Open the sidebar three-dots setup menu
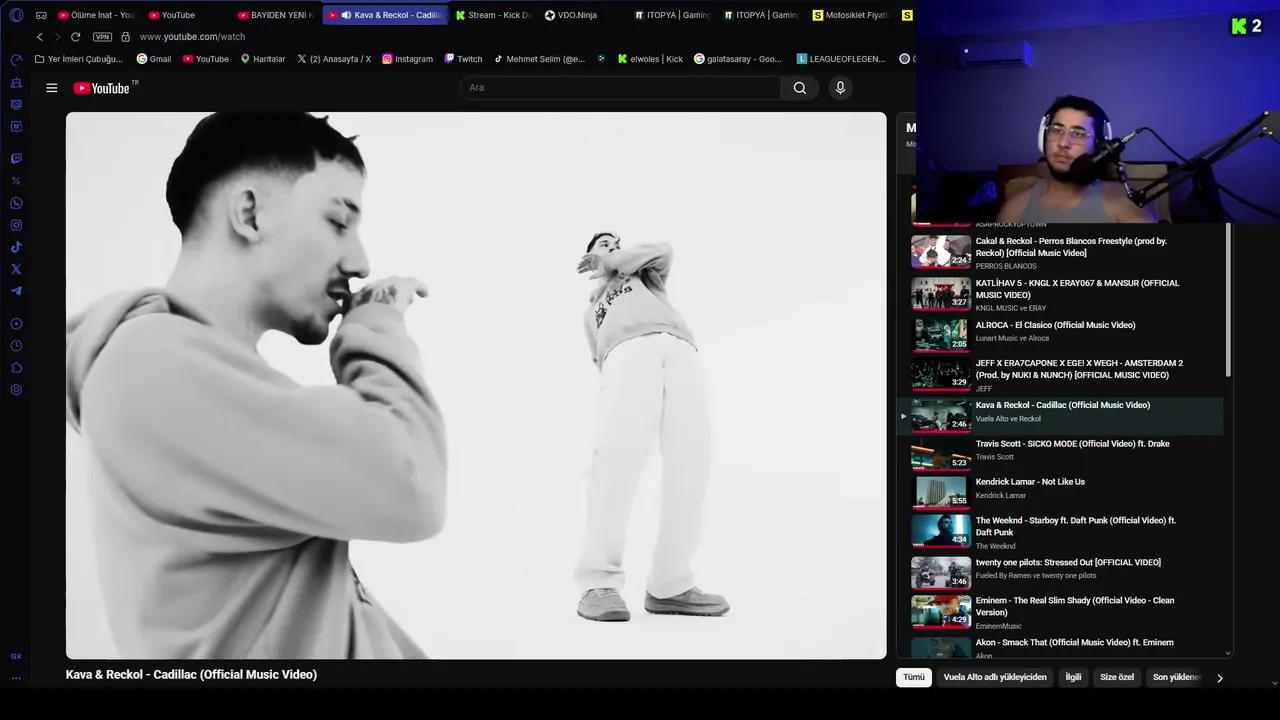Image resolution: width=1280 pixels, height=720 pixels. 16,678
